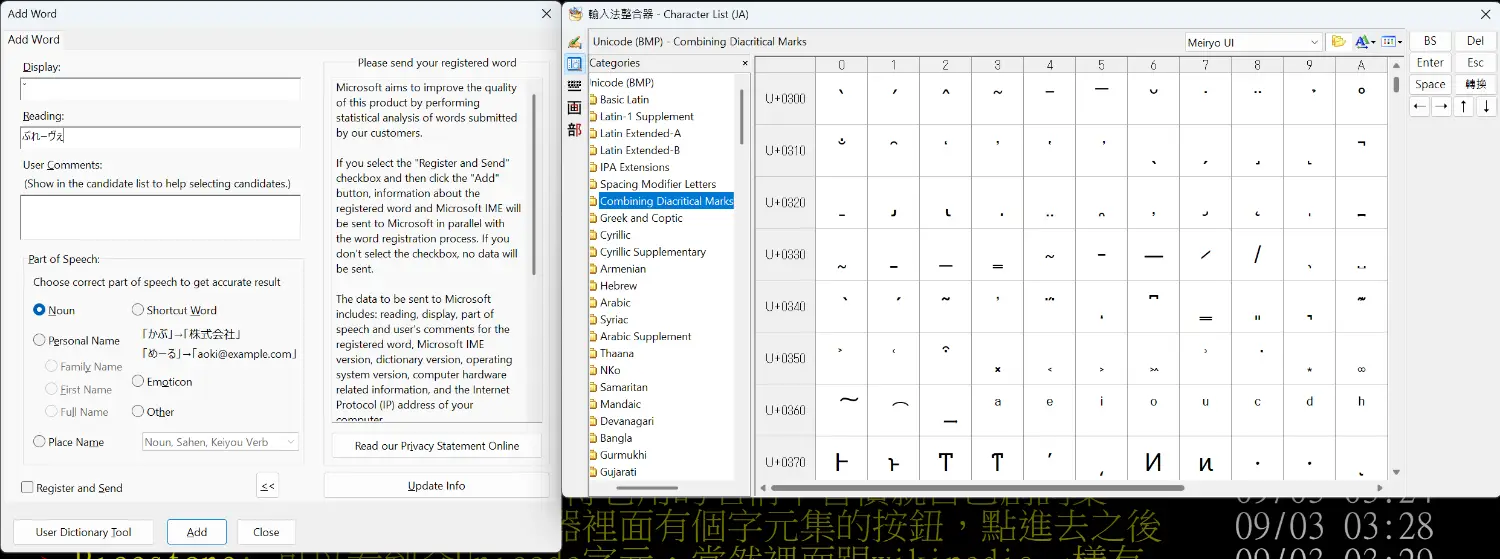This screenshot has width=1500, height=559.
Task: Select the Place Name radio button
Action: pos(40,442)
